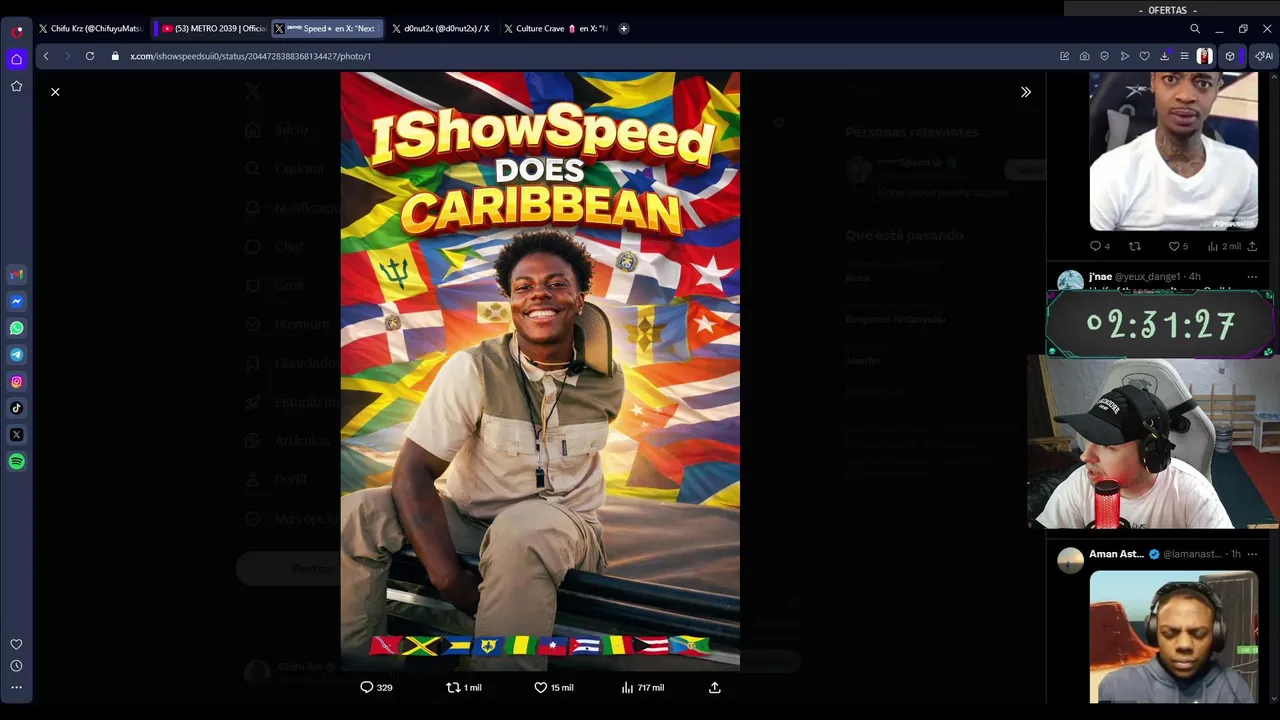
Task: Open the edit/note icon in address bar
Action: coord(1065,56)
